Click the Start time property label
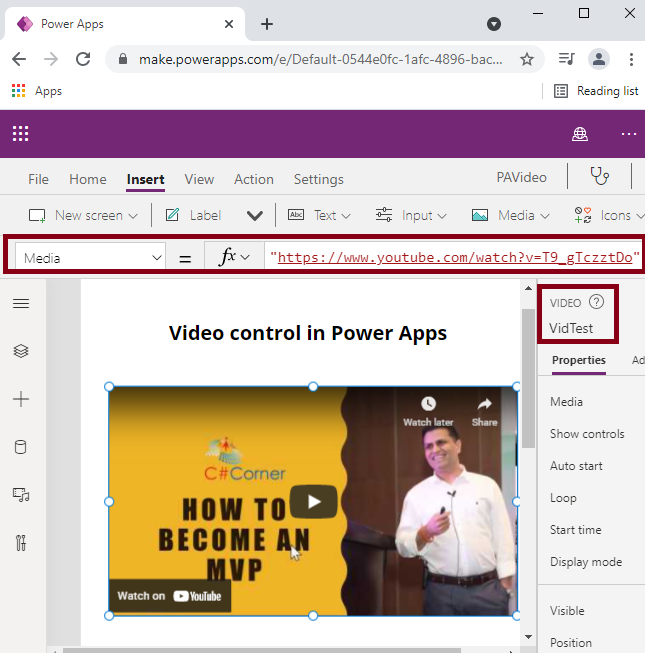 click(575, 530)
